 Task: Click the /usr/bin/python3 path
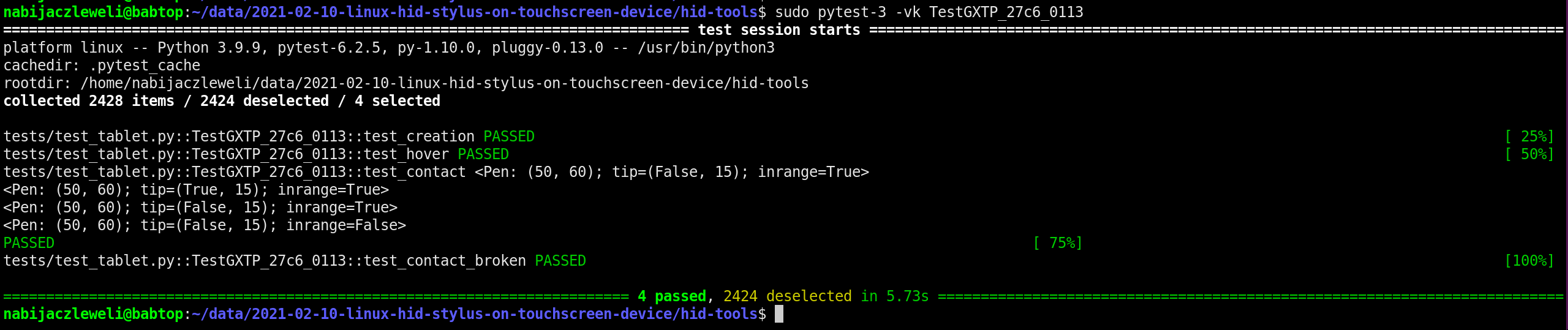tap(706, 48)
